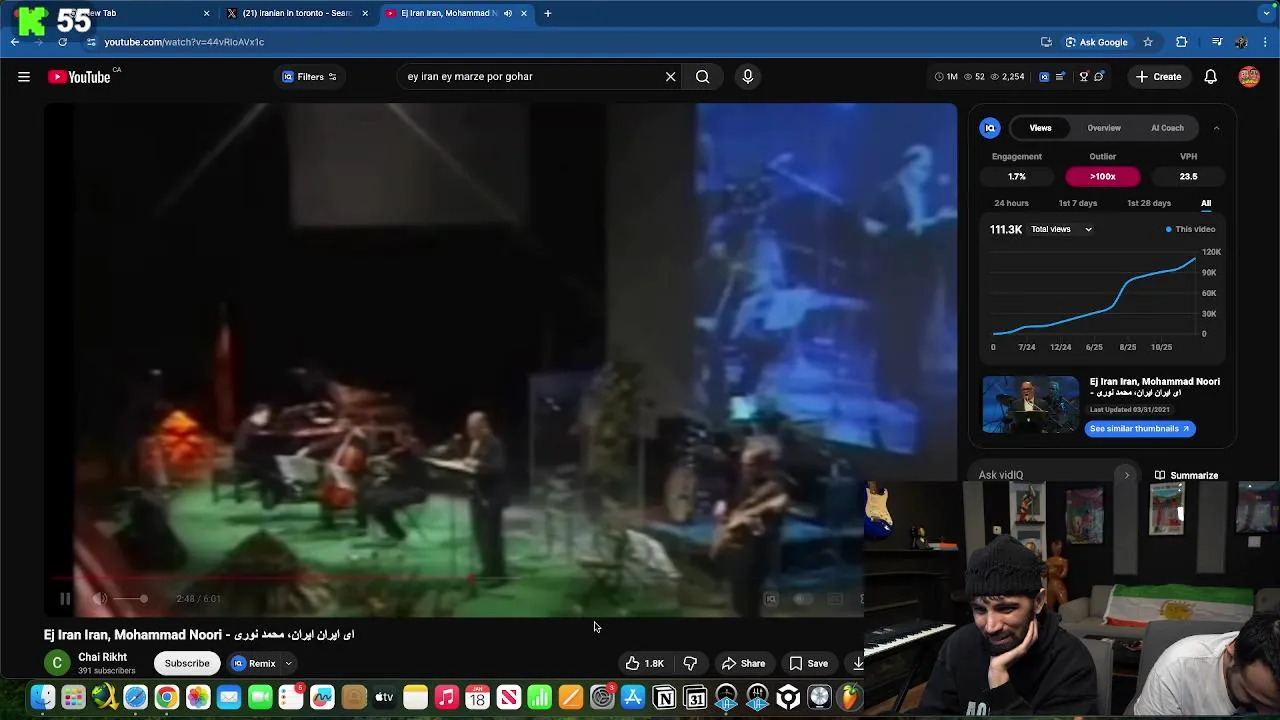Open the vidIQ list icon in top bar
The width and height of the screenshot is (1280, 720).
tap(1061, 77)
